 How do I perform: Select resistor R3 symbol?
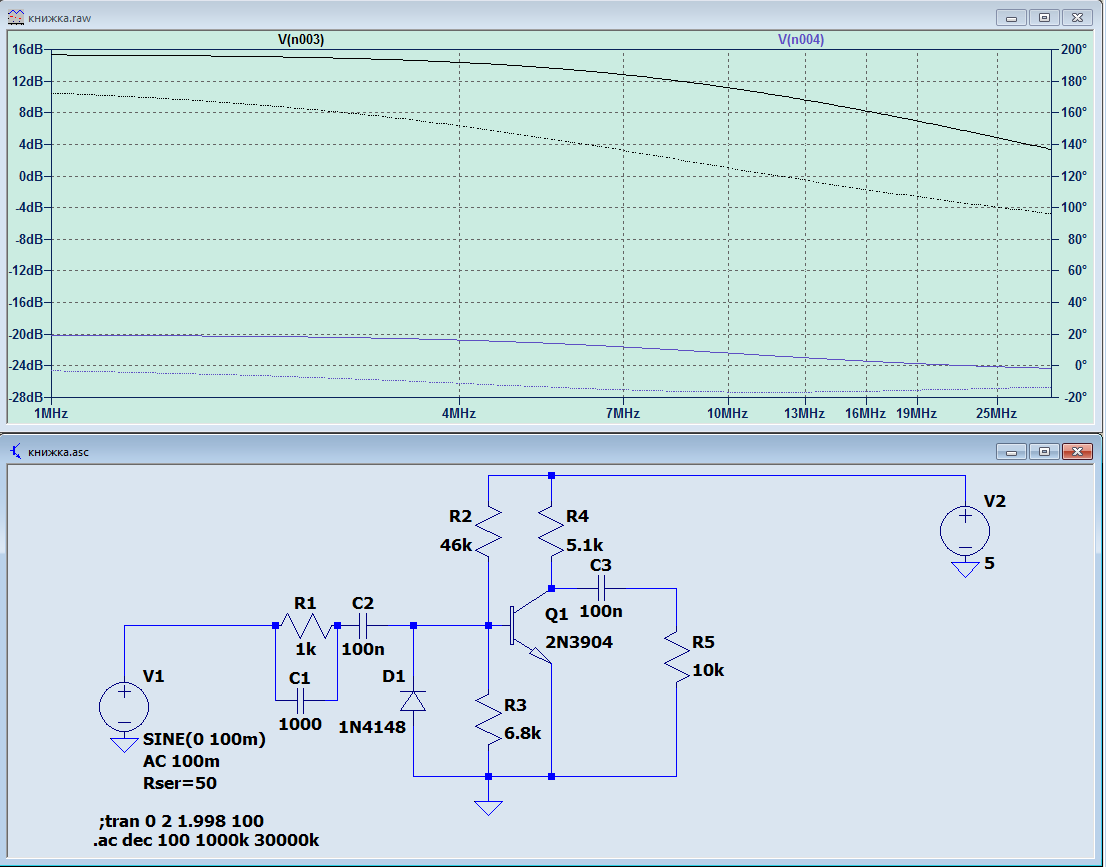click(488, 719)
